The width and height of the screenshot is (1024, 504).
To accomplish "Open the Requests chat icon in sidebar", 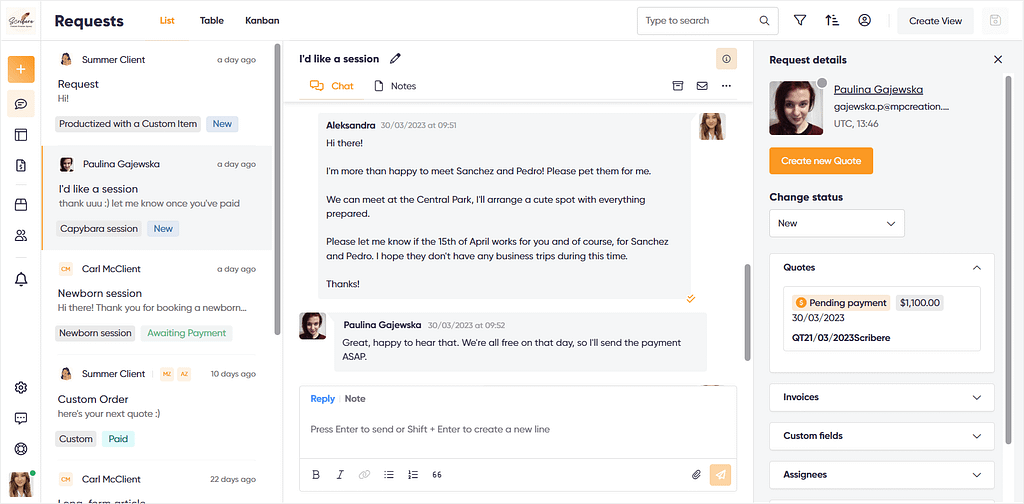I will pos(21,104).
